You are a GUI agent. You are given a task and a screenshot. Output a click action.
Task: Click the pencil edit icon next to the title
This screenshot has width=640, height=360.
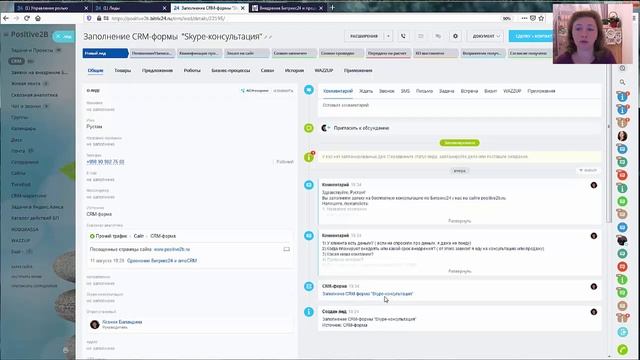pyautogui.click(x=266, y=37)
